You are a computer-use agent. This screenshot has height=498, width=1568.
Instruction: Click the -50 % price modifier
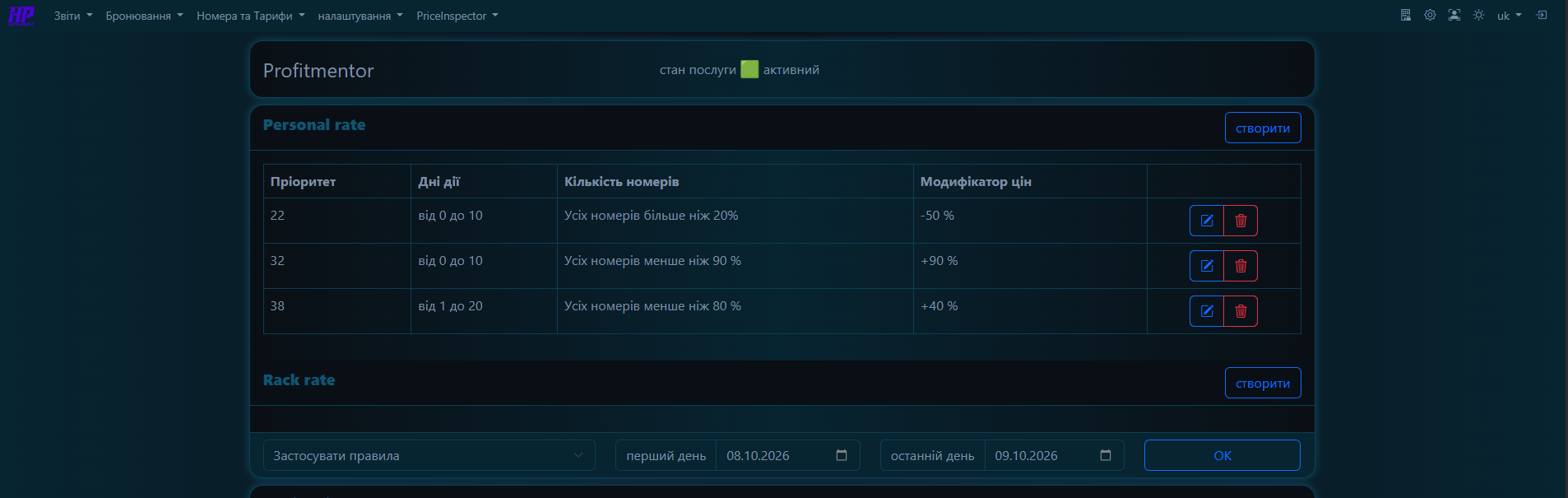coord(937,216)
